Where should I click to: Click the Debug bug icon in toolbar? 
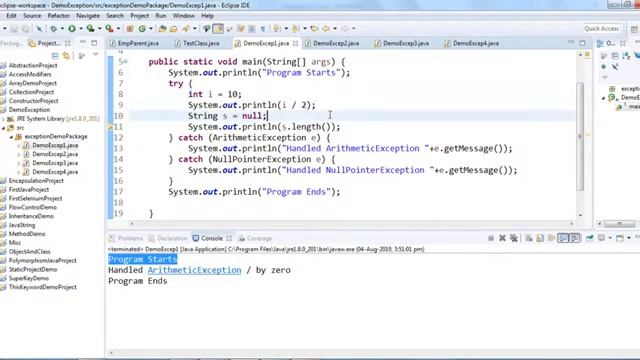tap(54, 29)
